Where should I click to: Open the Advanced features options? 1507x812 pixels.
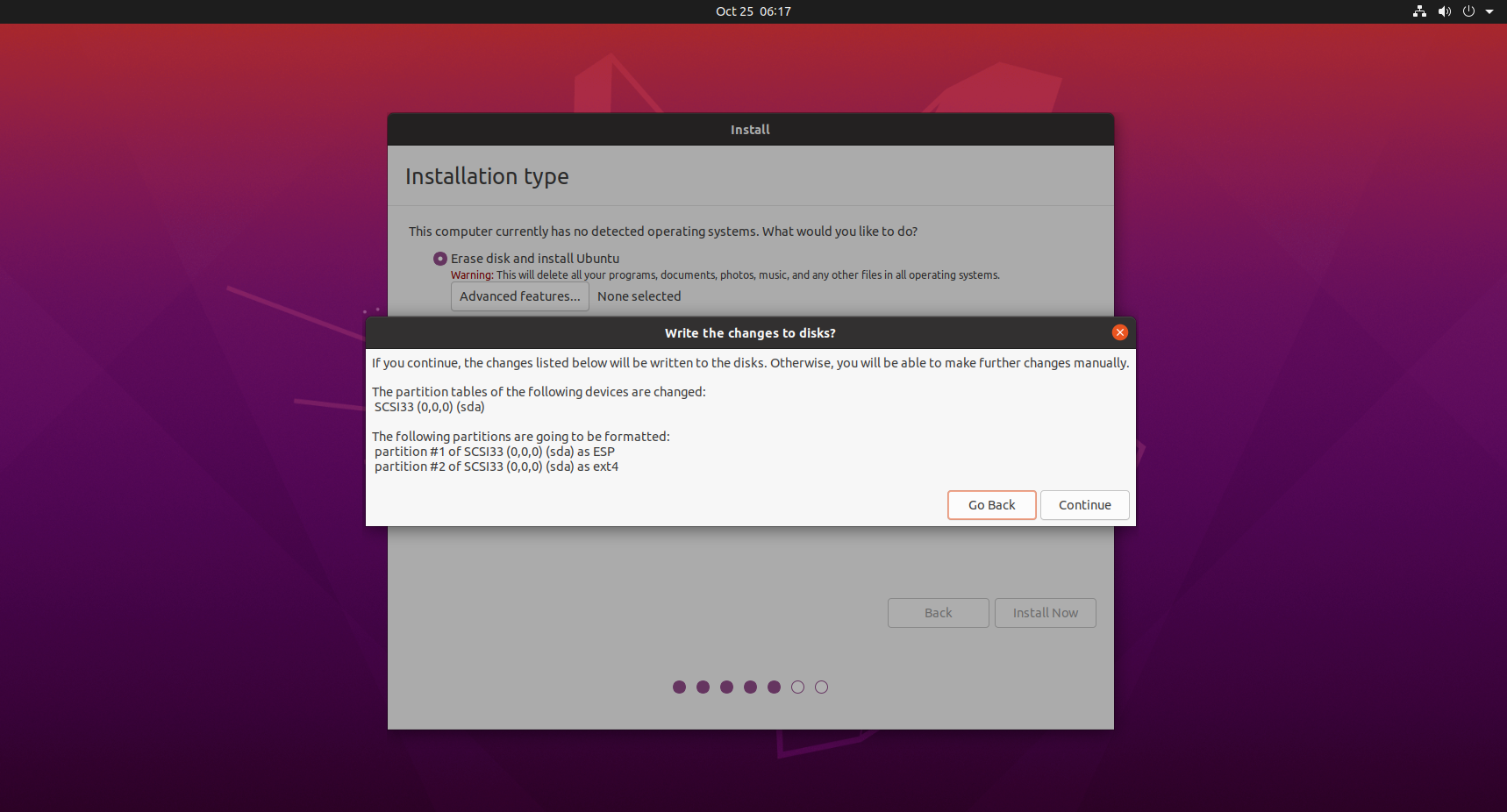pyautogui.click(x=519, y=296)
